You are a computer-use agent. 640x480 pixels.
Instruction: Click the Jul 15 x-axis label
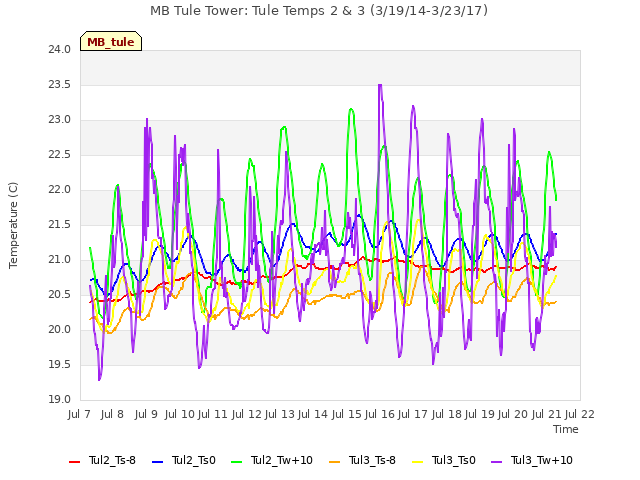pos(347,415)
